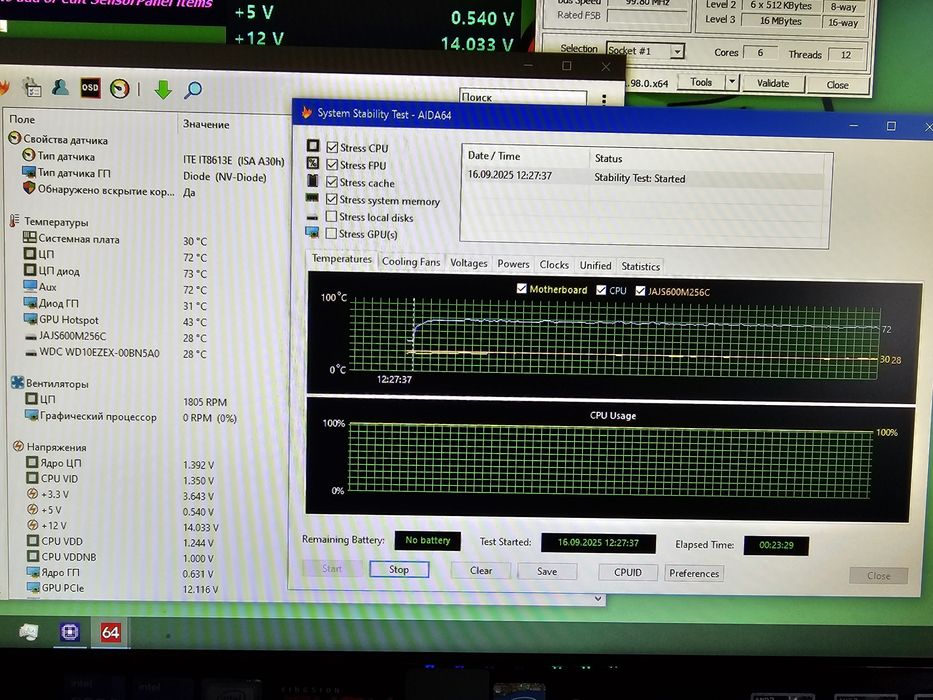Enable the Stress GPU(s) checkbox

(331, 233)
